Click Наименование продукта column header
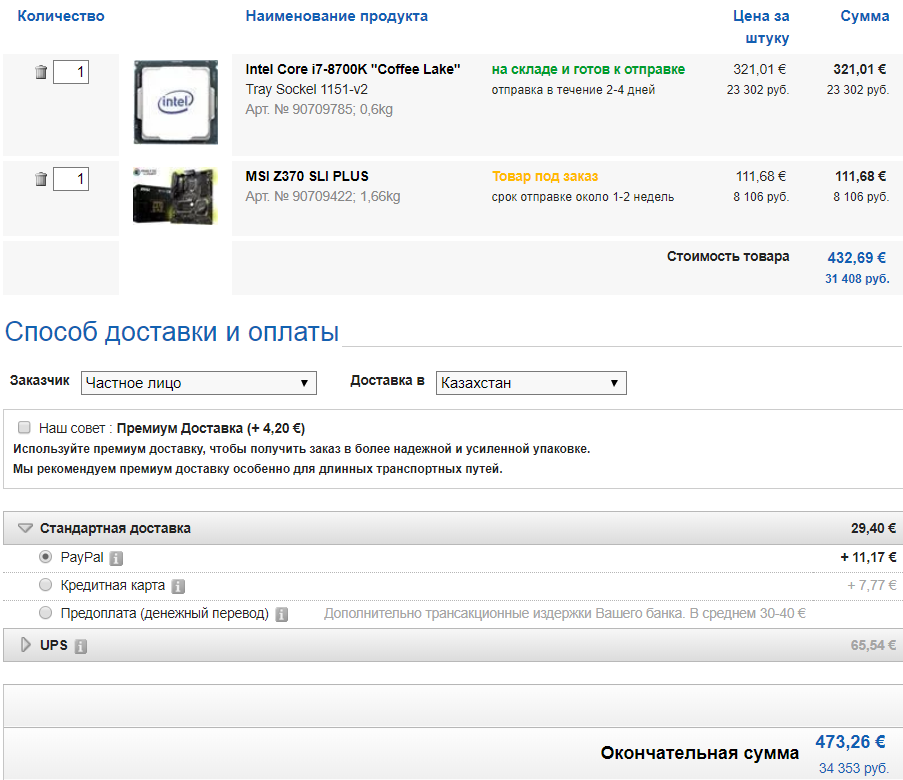The image size is (903, 780). 337,16
